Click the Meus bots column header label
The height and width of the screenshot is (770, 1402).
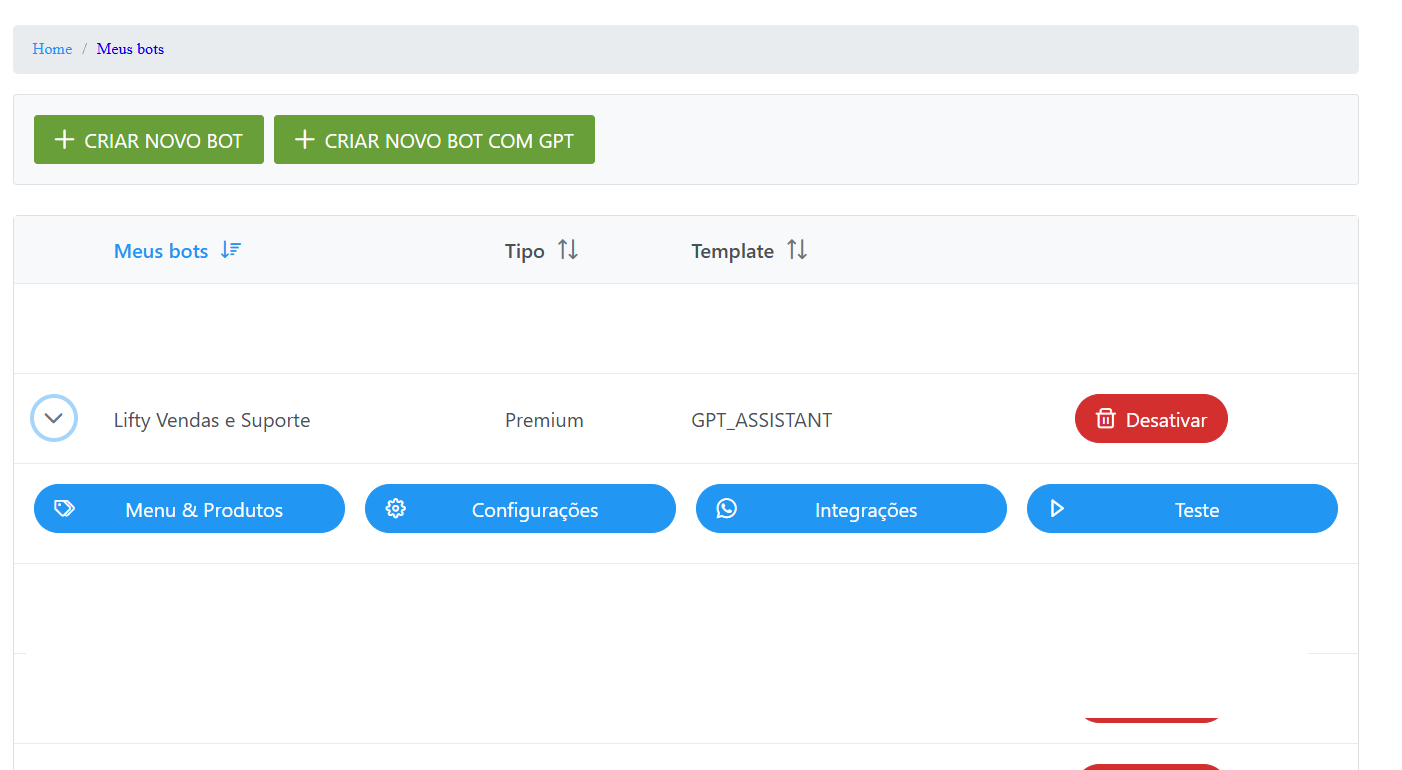pos(161,251)
